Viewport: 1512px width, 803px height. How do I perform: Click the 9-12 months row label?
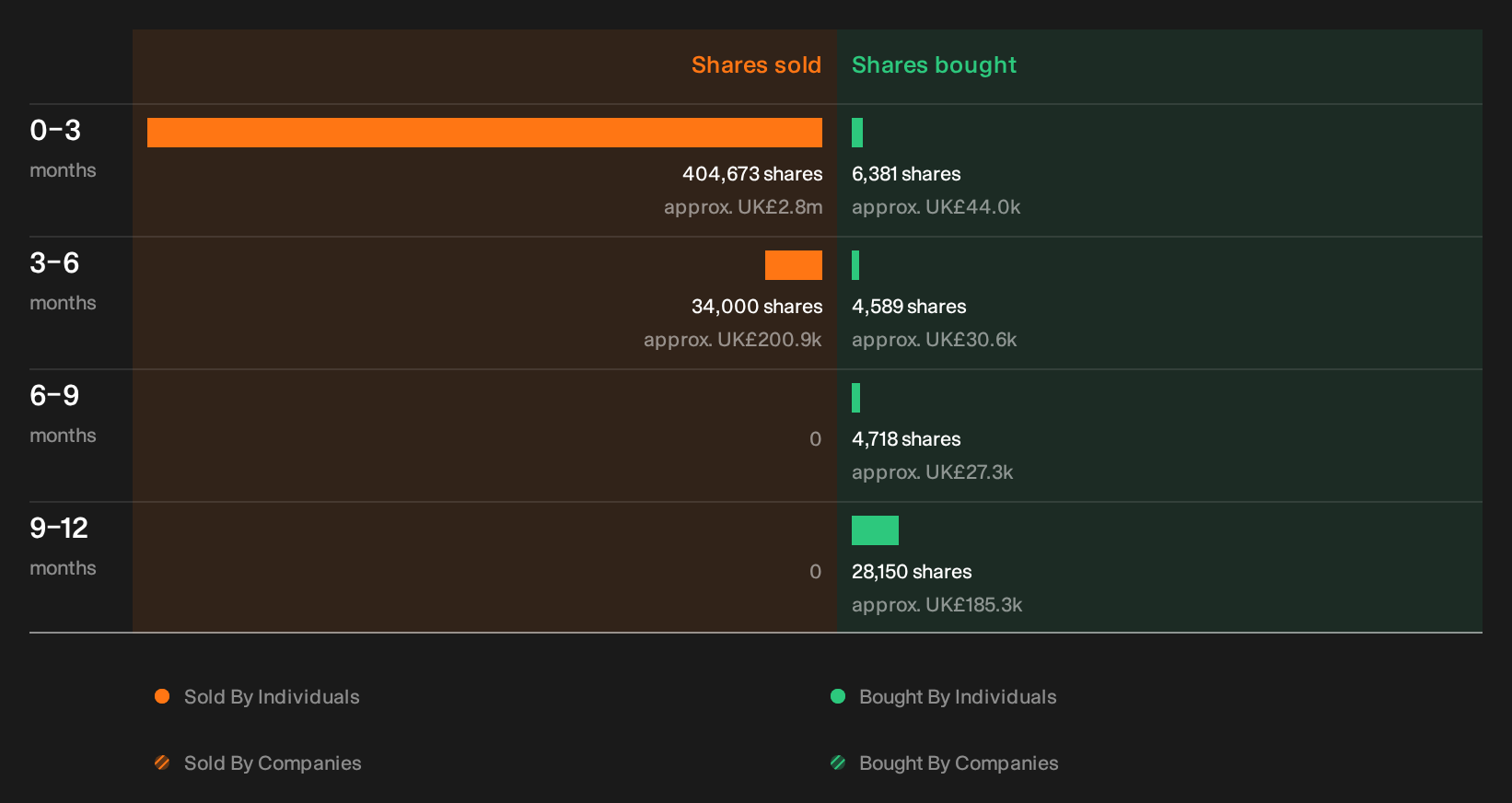pyautogui.click(x=63, y=546)
